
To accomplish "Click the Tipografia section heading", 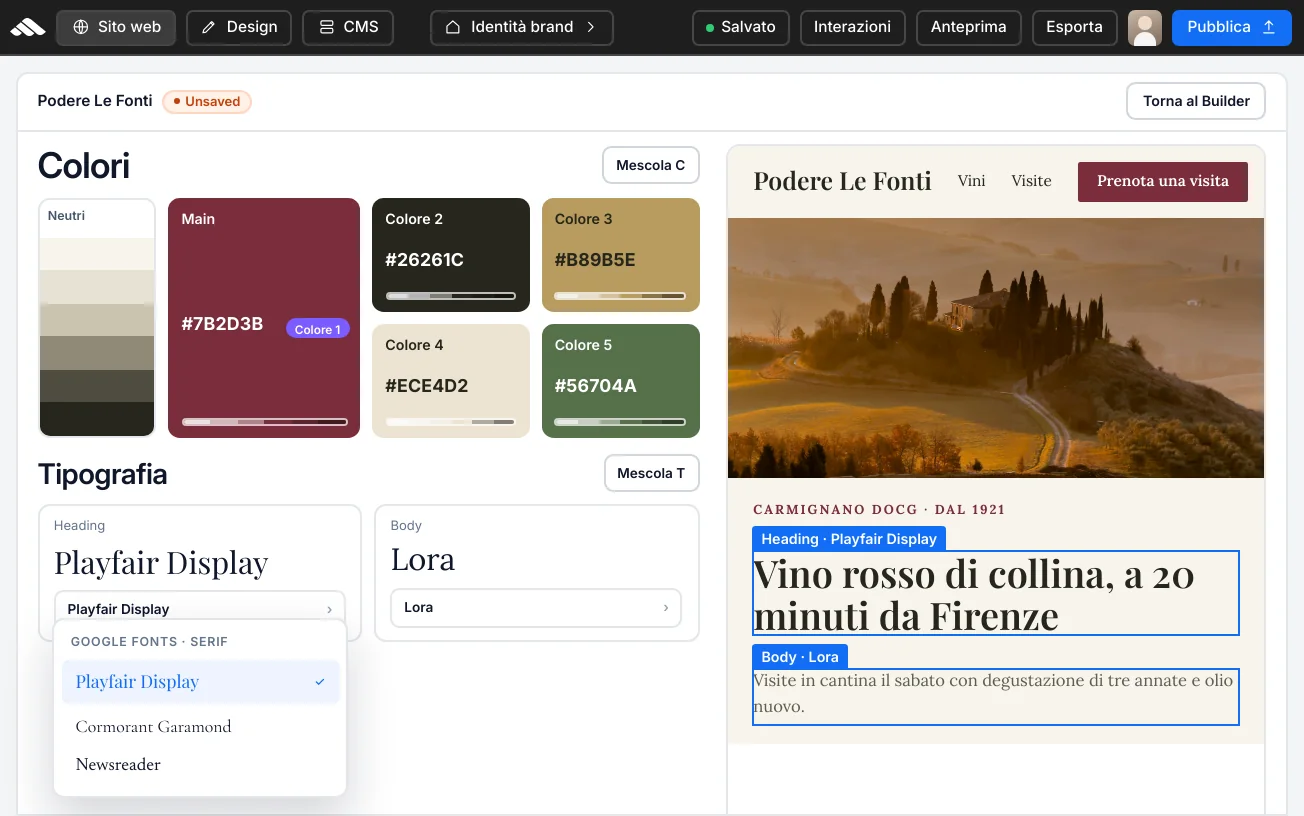I will [x=102, y=474].
